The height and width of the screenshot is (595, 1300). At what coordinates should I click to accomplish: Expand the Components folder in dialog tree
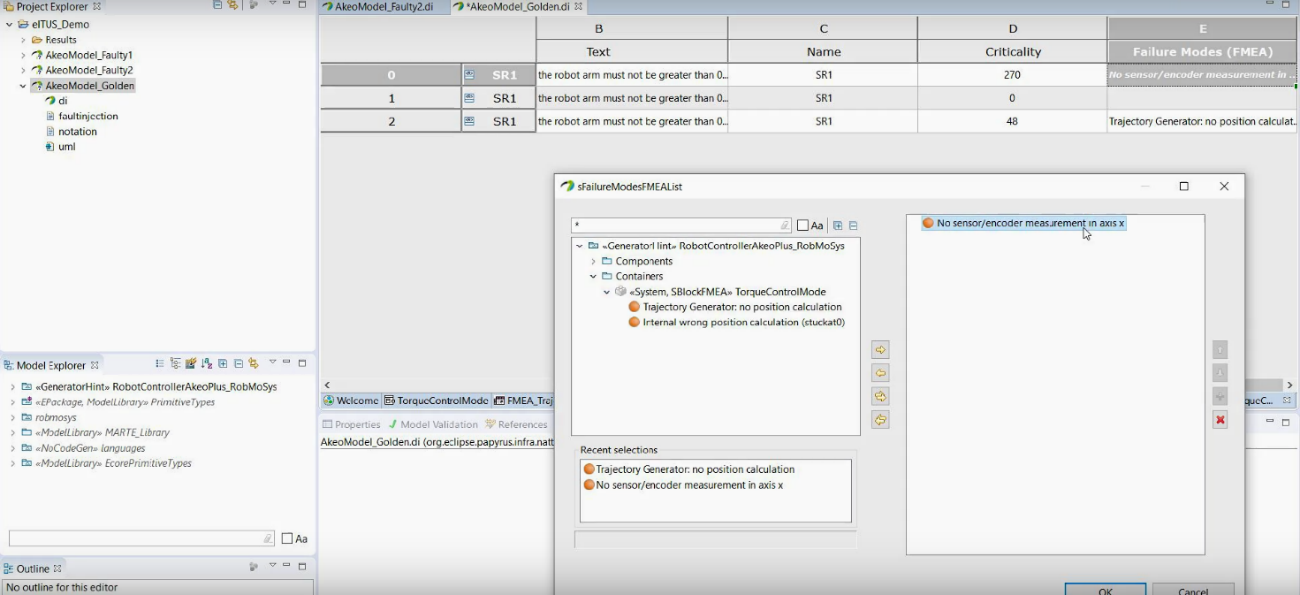[593, 261]
